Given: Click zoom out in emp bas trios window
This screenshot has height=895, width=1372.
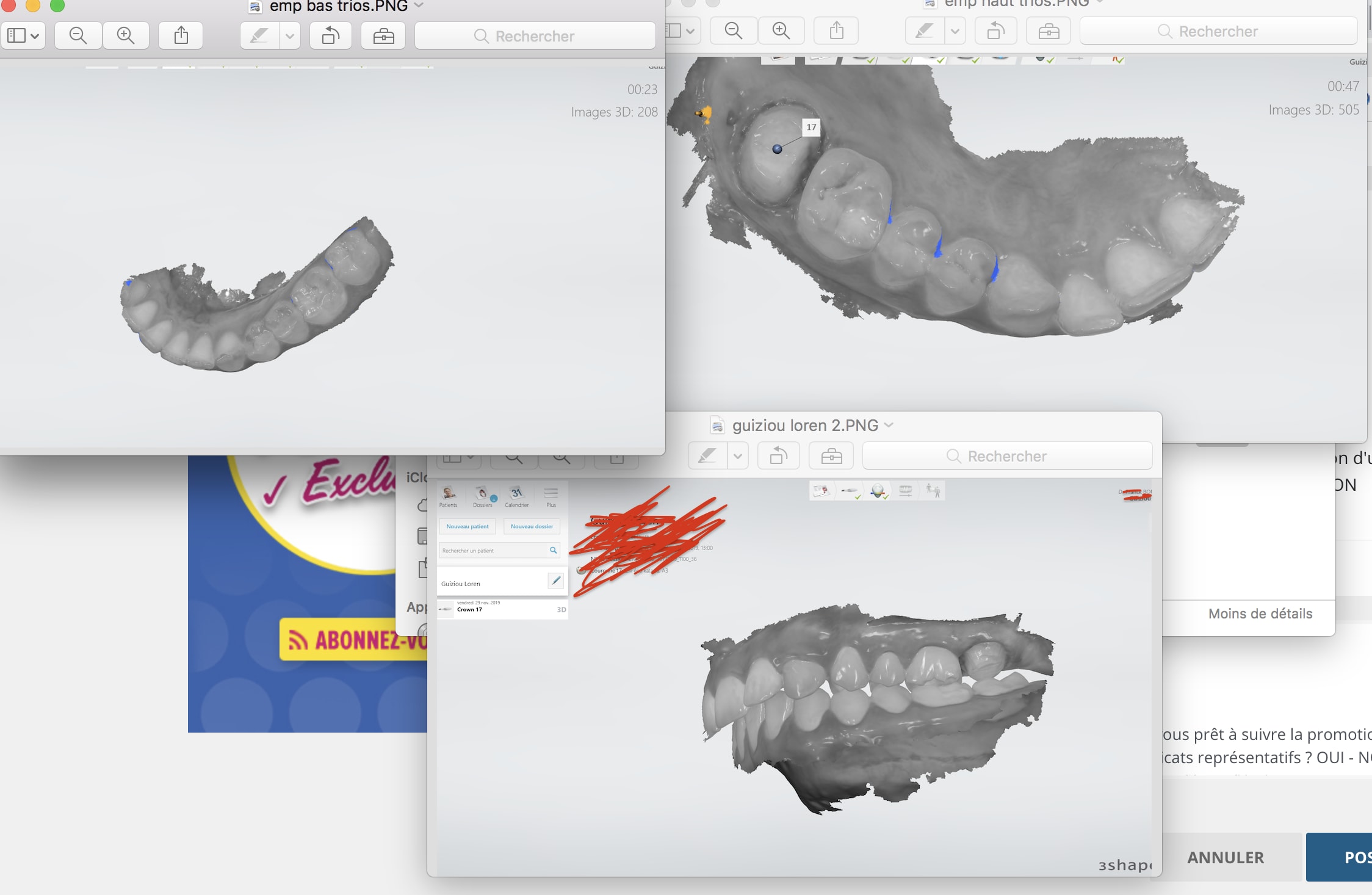Looking at the screenshot, I should [x=78, y=35].
